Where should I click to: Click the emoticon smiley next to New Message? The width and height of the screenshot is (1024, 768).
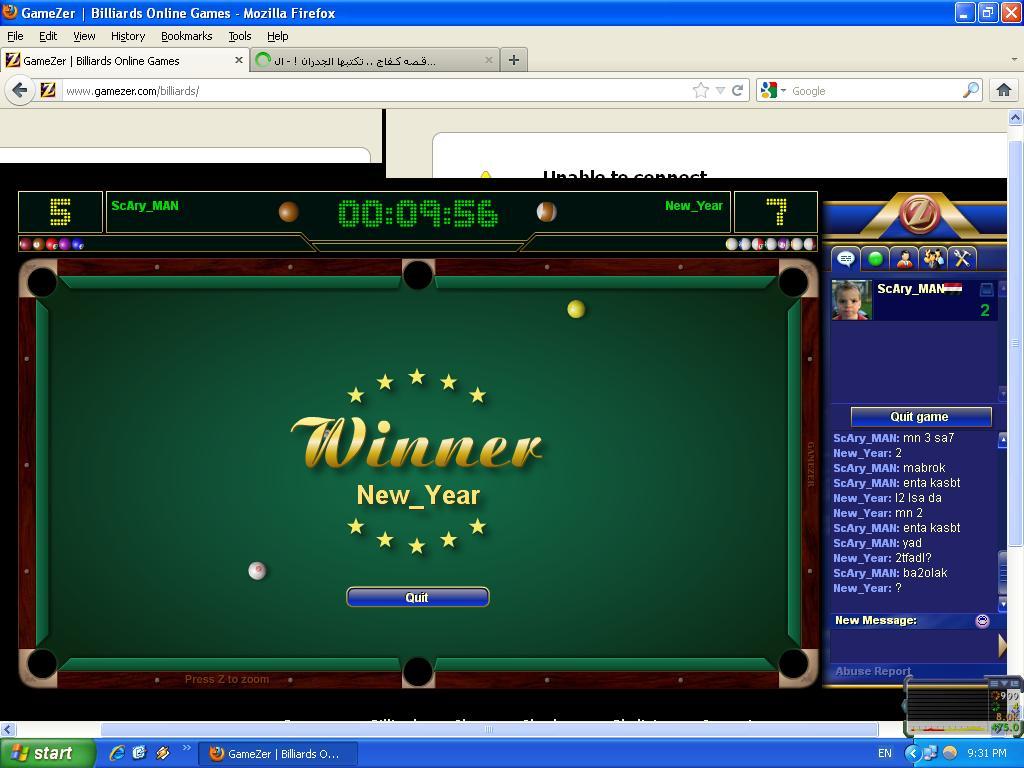point(982,621)
